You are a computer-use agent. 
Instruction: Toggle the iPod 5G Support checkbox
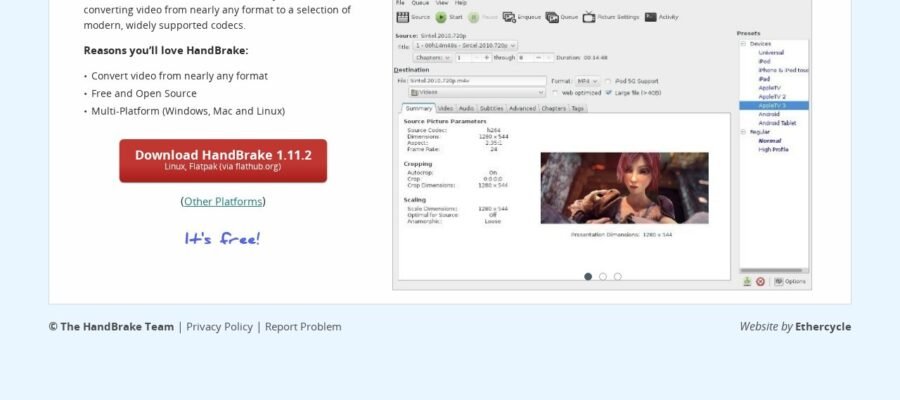pos(607,81)
